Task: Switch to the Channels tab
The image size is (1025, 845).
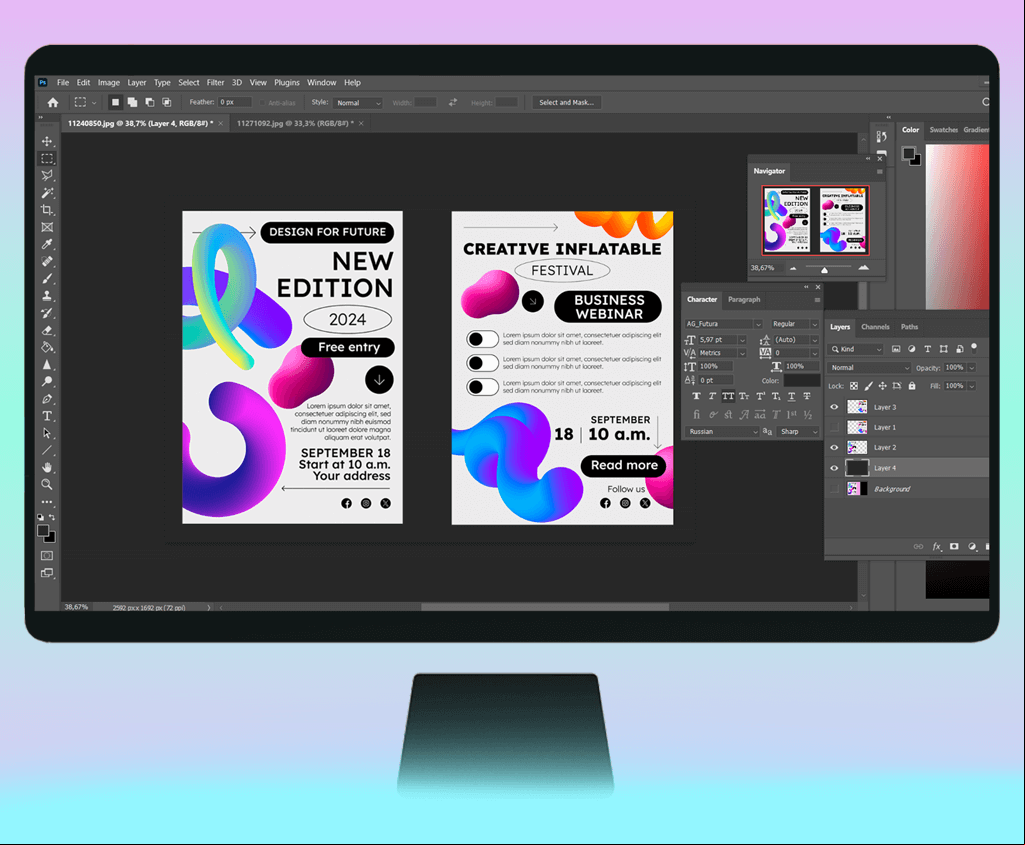Action: coord(875,327)
